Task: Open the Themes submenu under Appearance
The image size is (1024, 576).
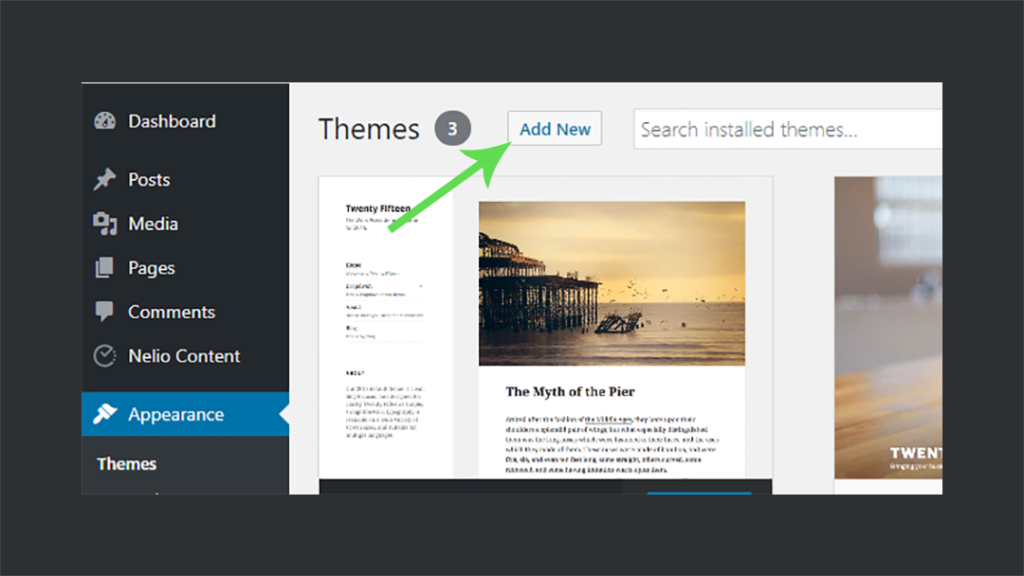Action: 126,464
